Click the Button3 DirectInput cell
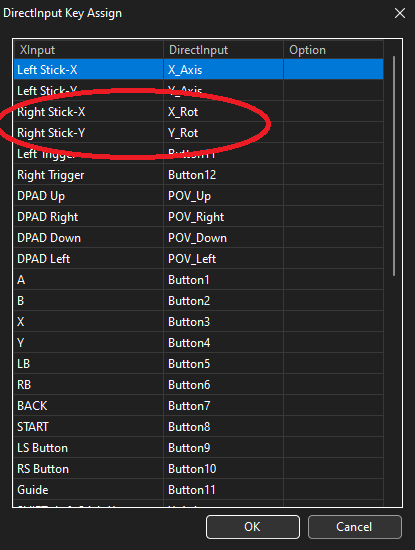 click(x=223, y=322)
